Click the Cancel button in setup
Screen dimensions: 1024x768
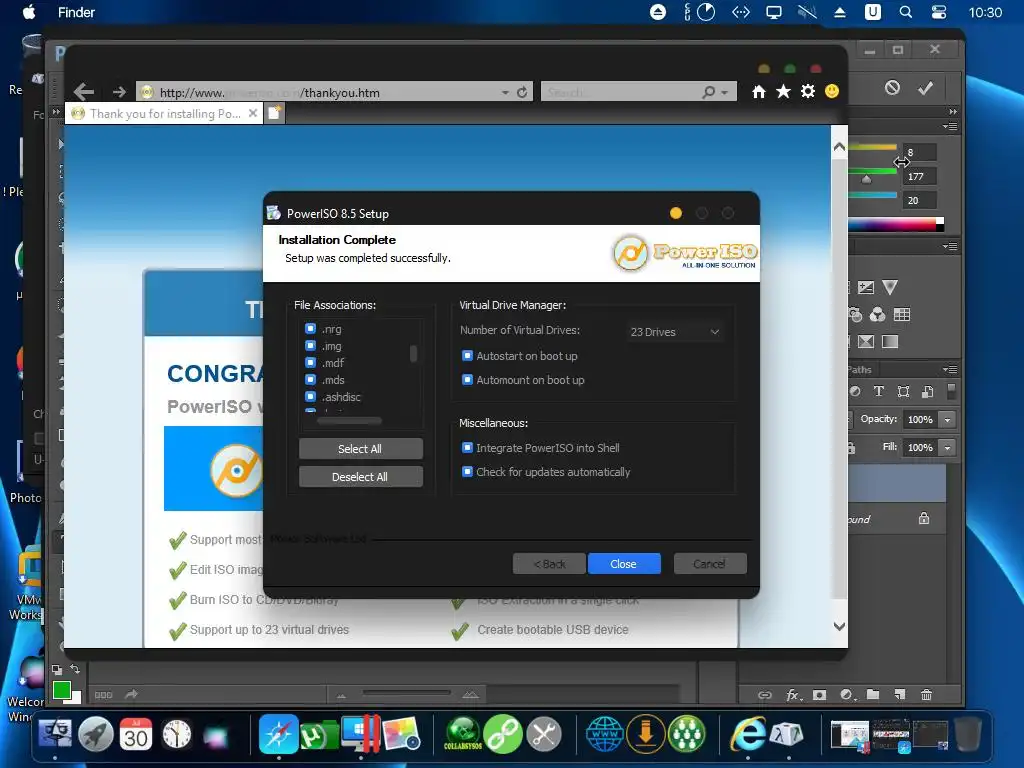click(710, 564)
